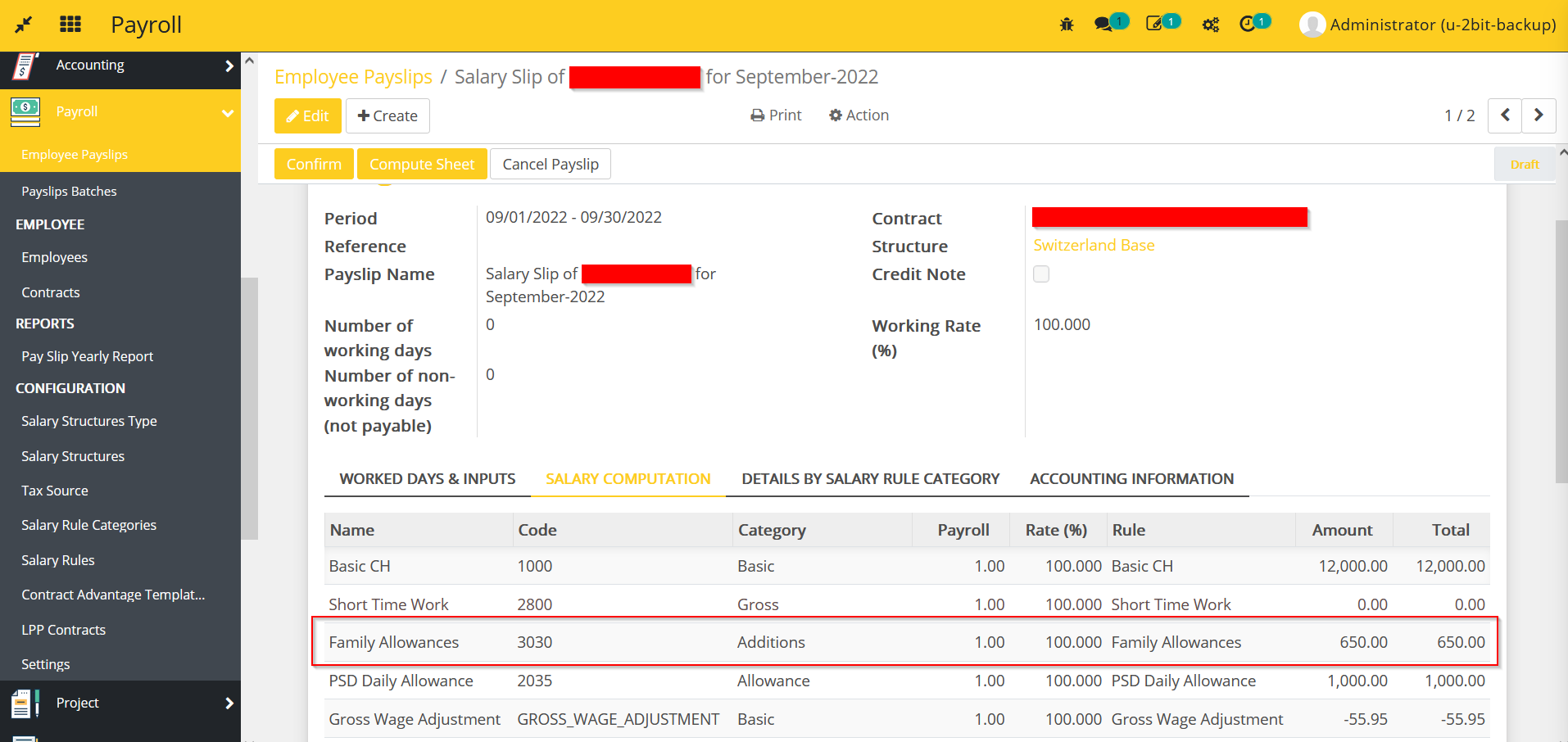The width and height of the screenshot is (1568, 742).
Task: Open the debug bug icon in the header
Action: [1066, 25]
